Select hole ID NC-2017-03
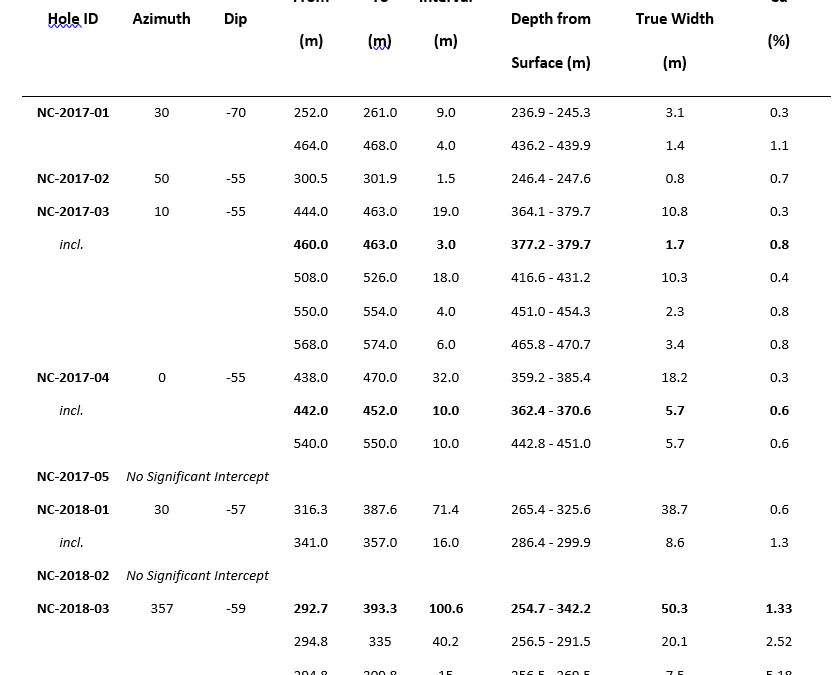This screenshot has height=675, width=837. (x=73, y=212)
